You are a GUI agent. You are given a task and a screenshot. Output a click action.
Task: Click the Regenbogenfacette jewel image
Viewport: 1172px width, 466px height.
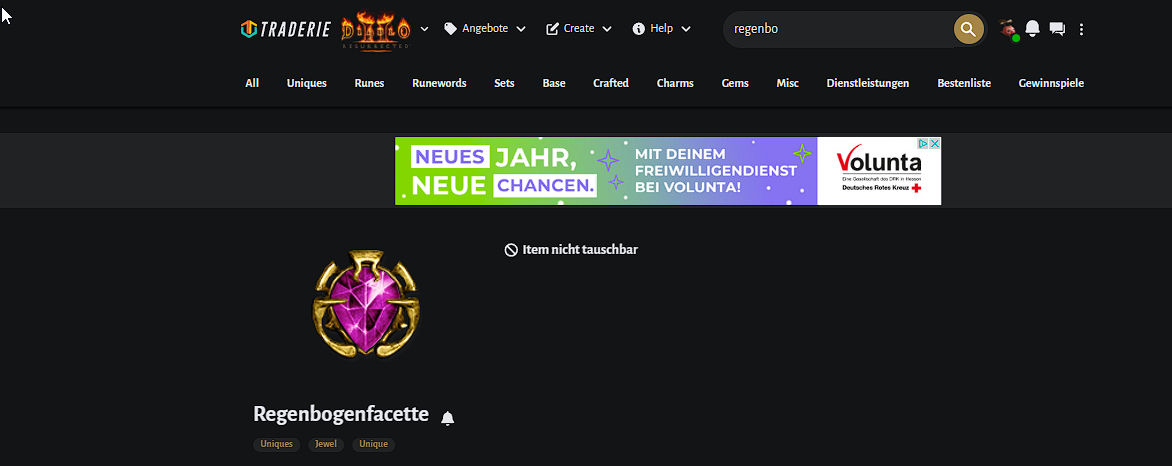(x=366, y=305)
